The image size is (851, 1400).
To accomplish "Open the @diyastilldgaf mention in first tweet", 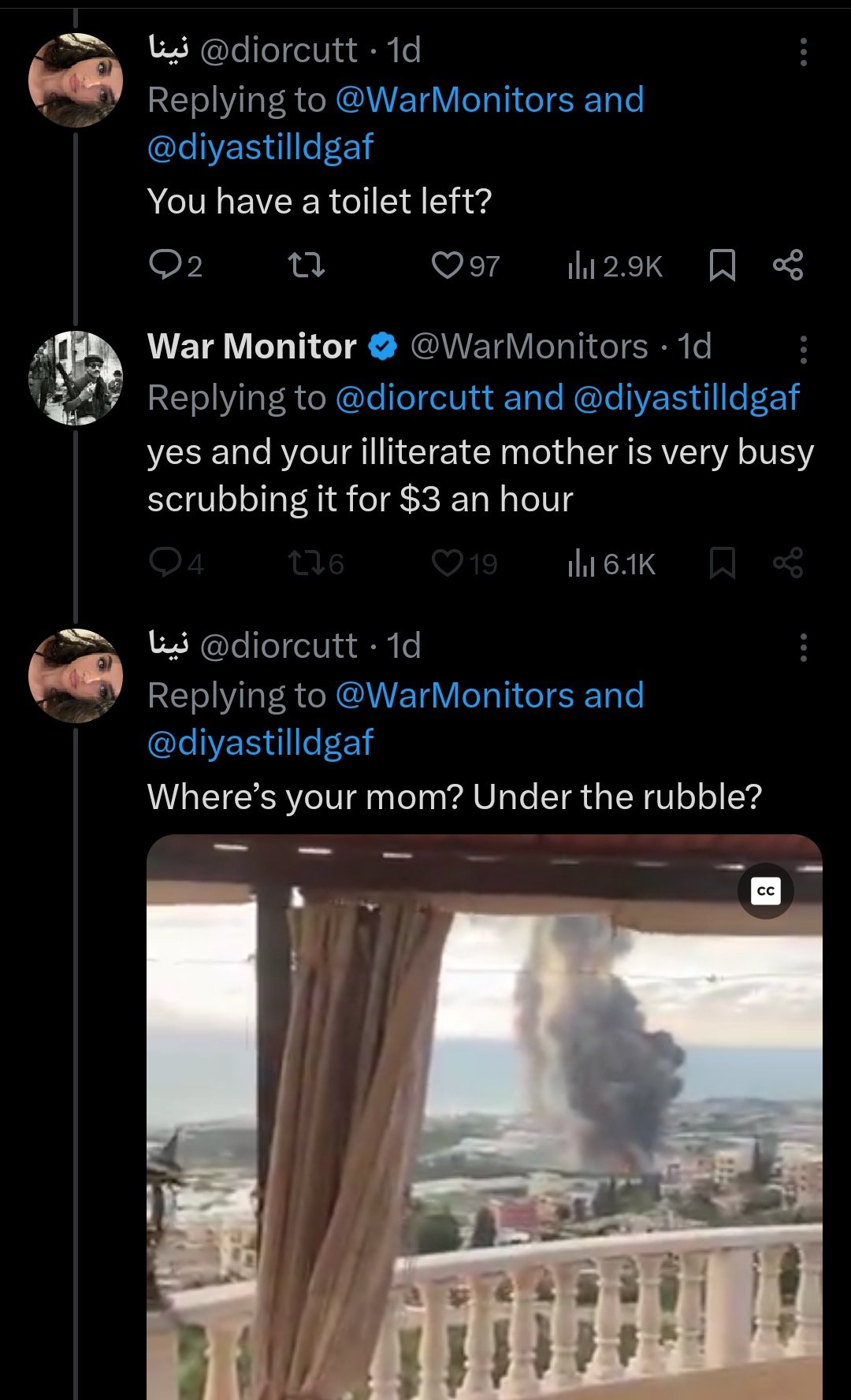I will (x=260, y=147).
